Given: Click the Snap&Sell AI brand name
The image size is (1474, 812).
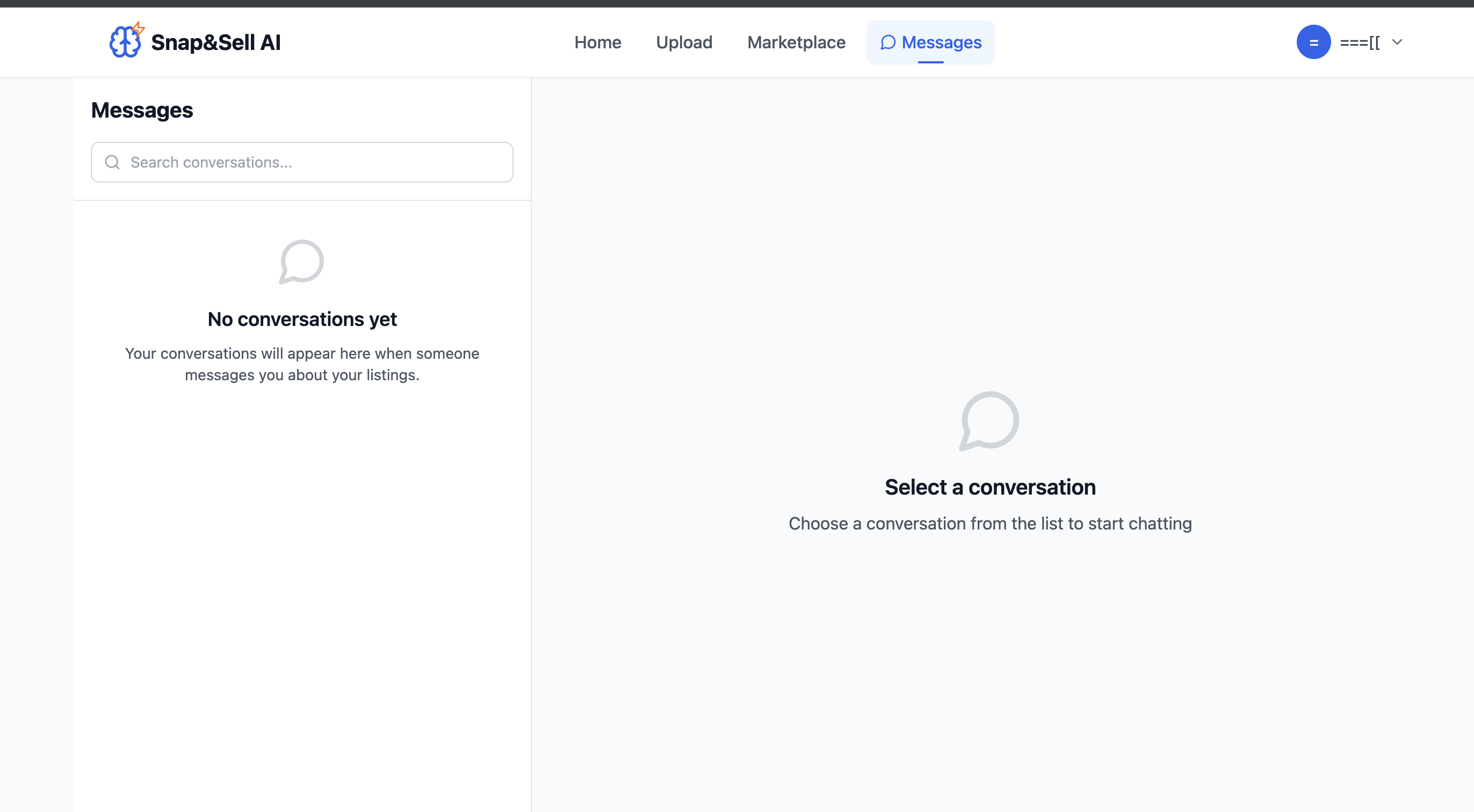Looking at the screenshot, I should click(216, 42).
